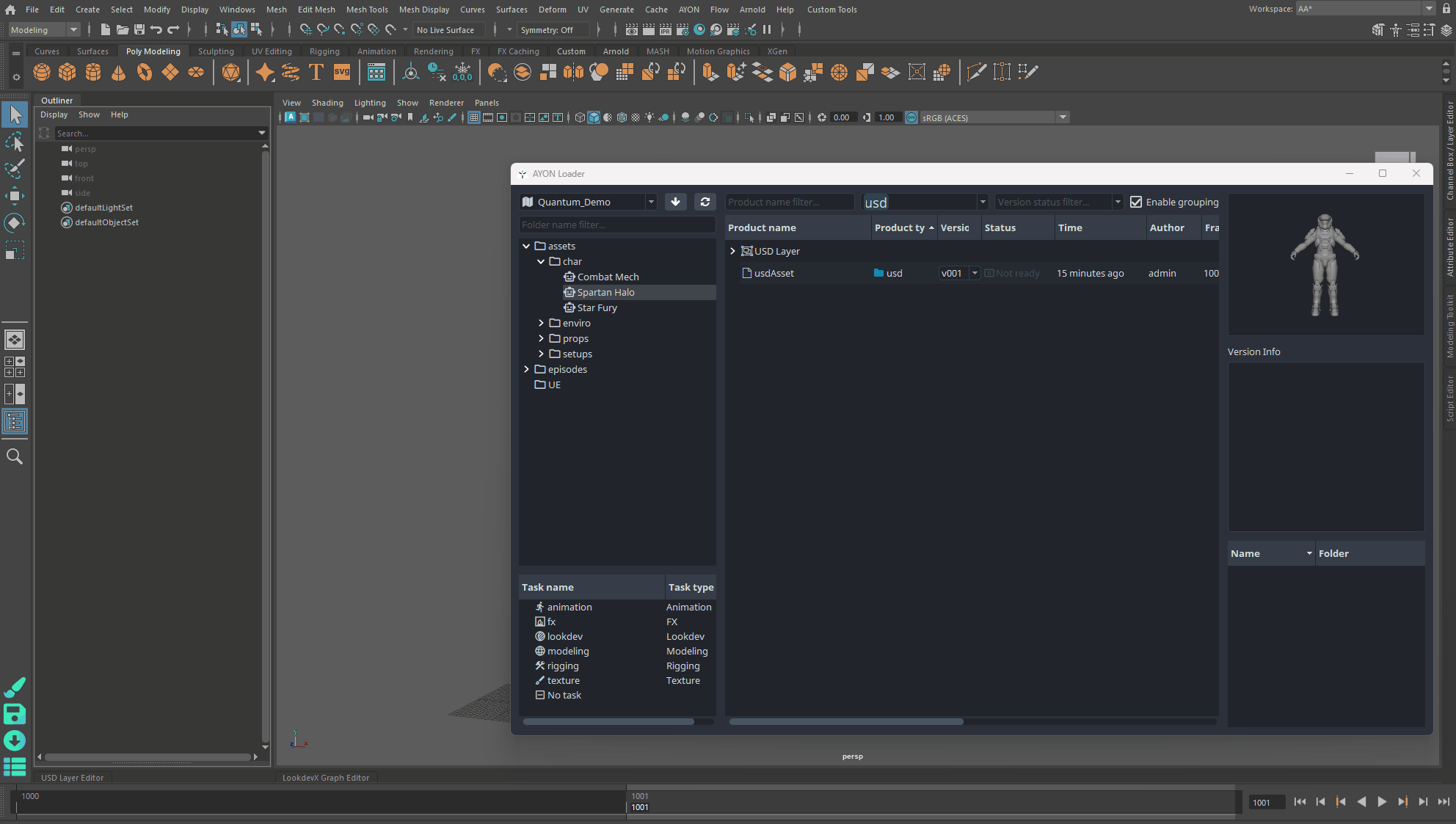Click the polygon type T shelf icon

pos(316,72)
